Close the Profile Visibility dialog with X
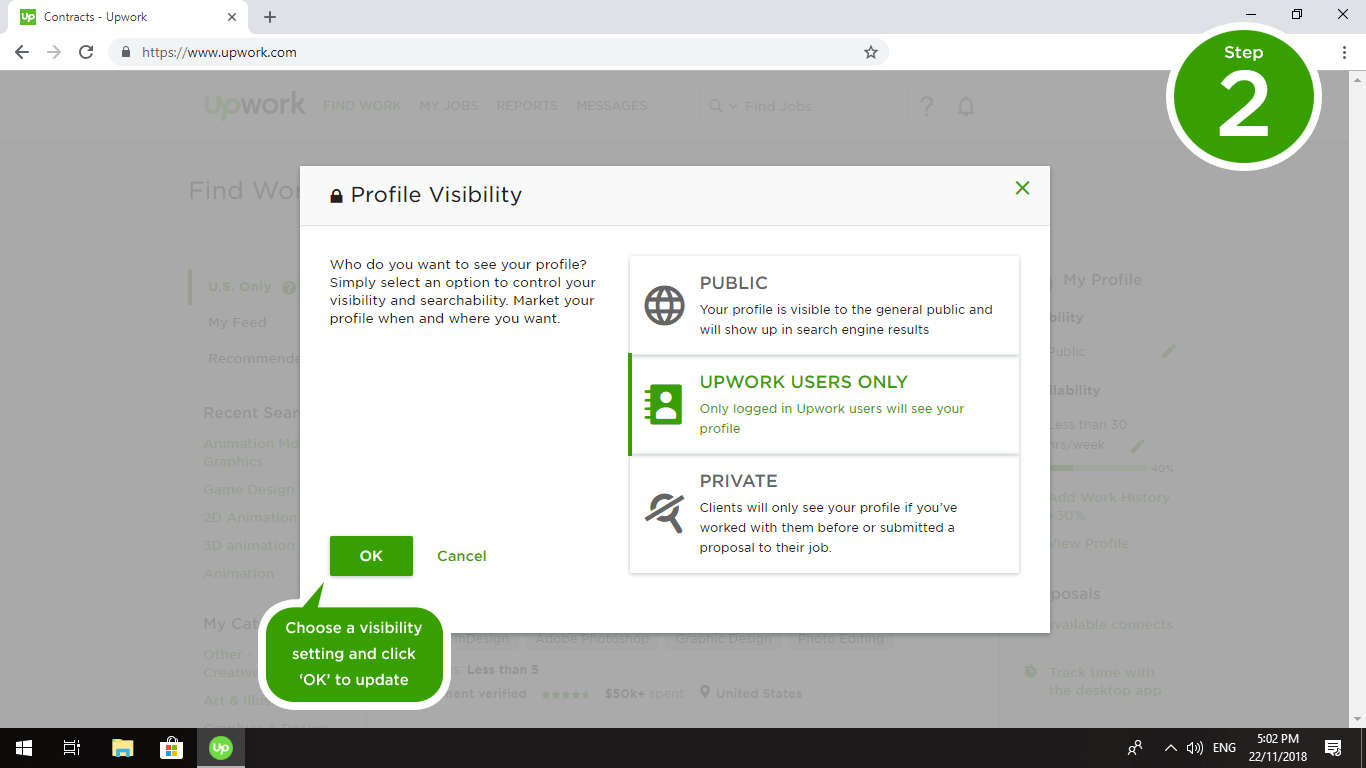 coord(1022,188)
